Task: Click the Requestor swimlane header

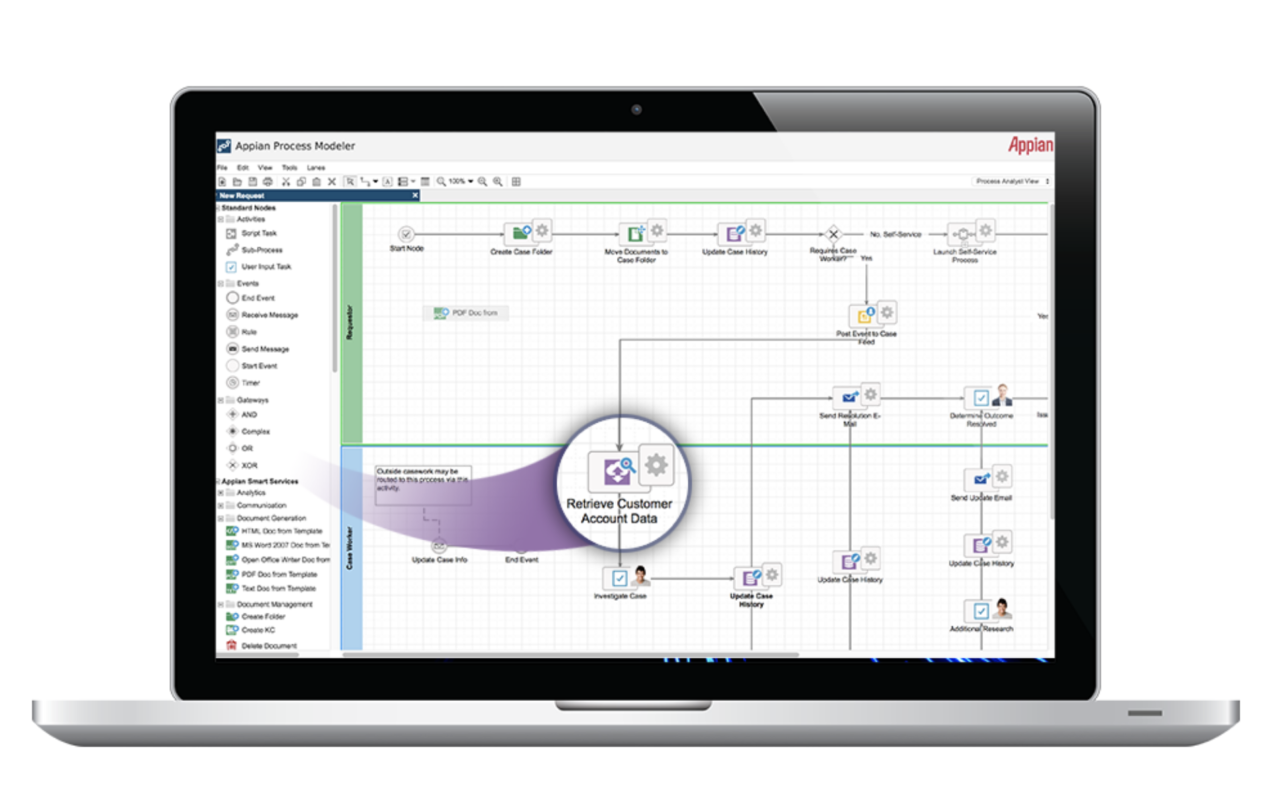Action: pos(350,323)
